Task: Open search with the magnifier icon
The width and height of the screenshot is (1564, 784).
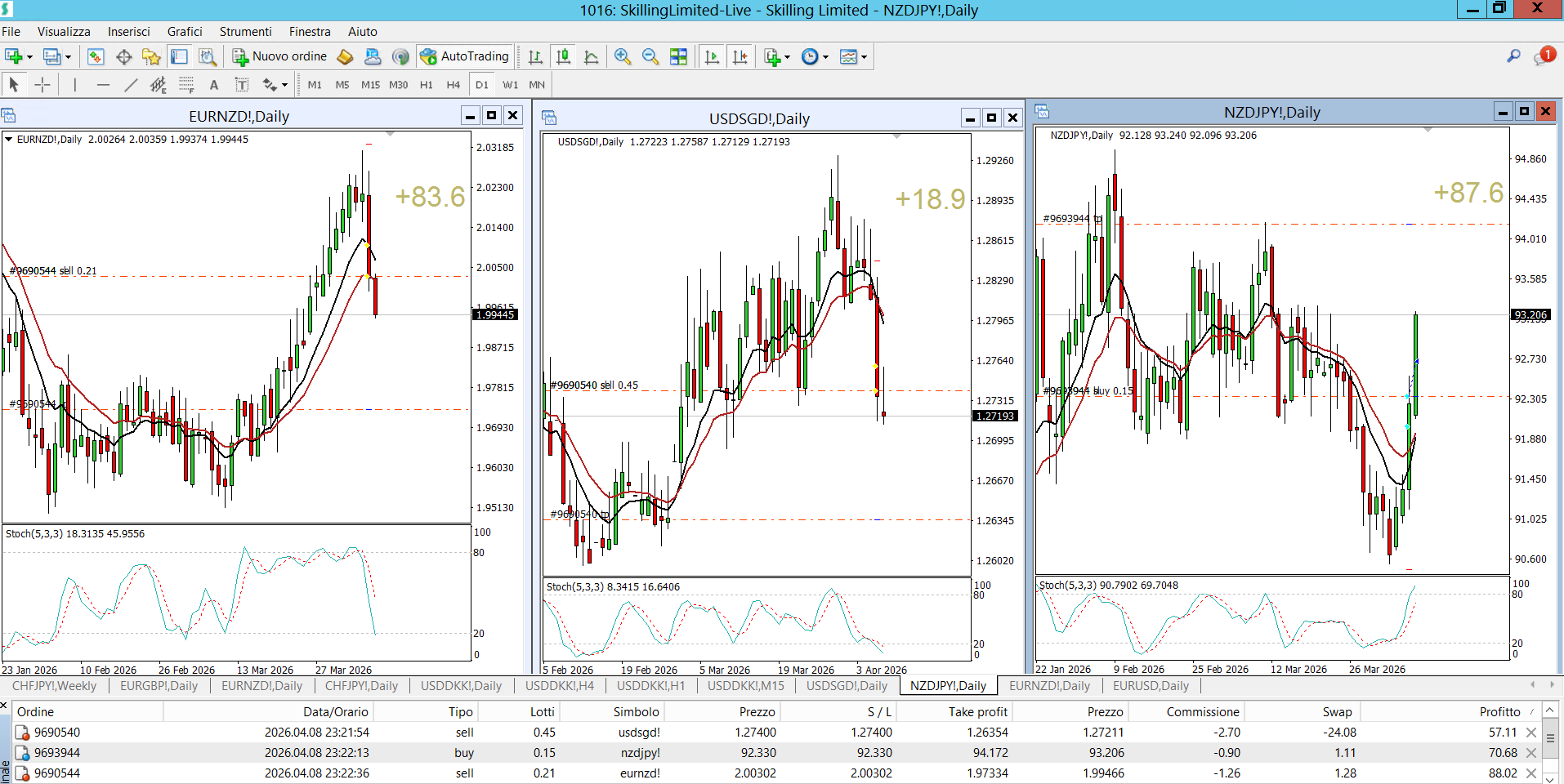Action: [x=1513, y=56]
